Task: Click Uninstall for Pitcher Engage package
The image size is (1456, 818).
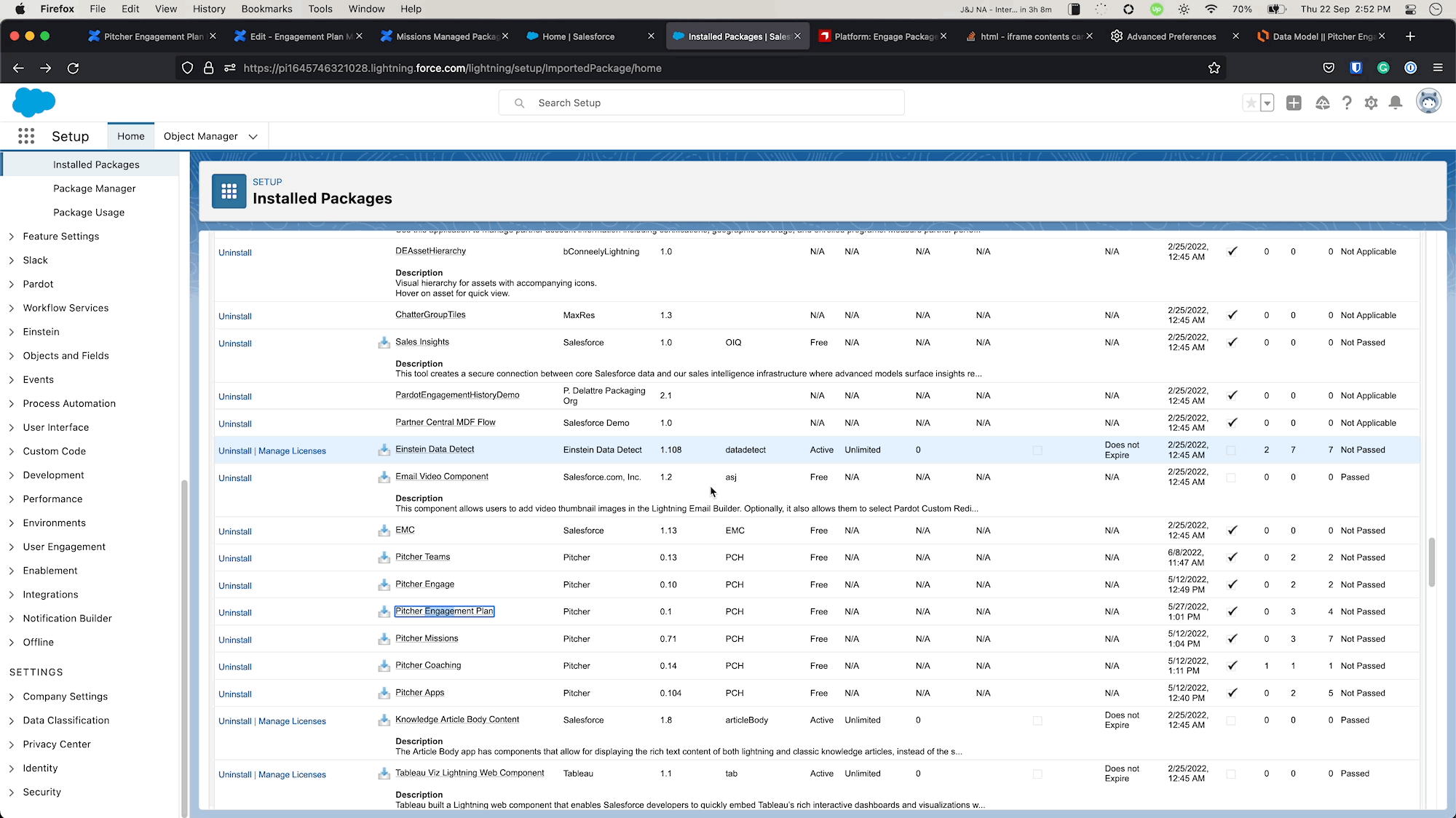Action: pyautogui.click(x=235, y=586)
